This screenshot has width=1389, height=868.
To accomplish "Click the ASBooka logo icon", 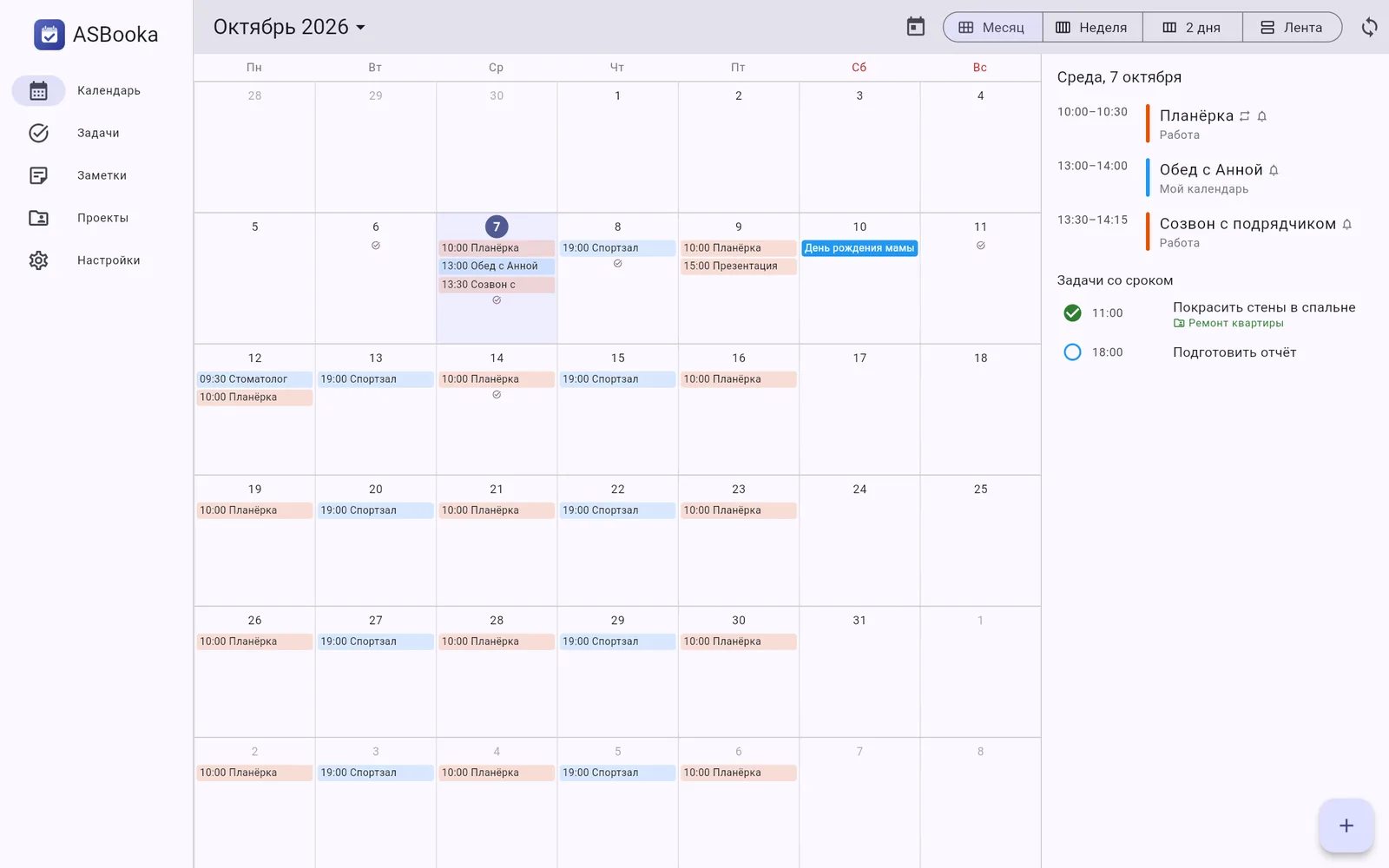I will click(x=49, y=35).
